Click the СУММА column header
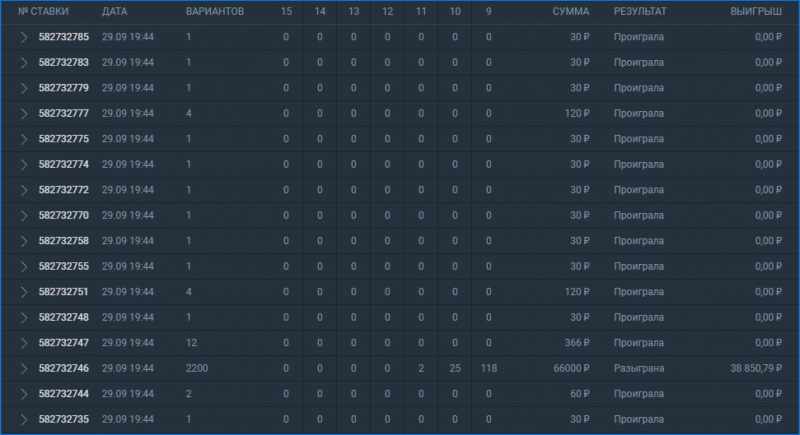The width and height of the screenshot is (800, 435). point(570,11)
